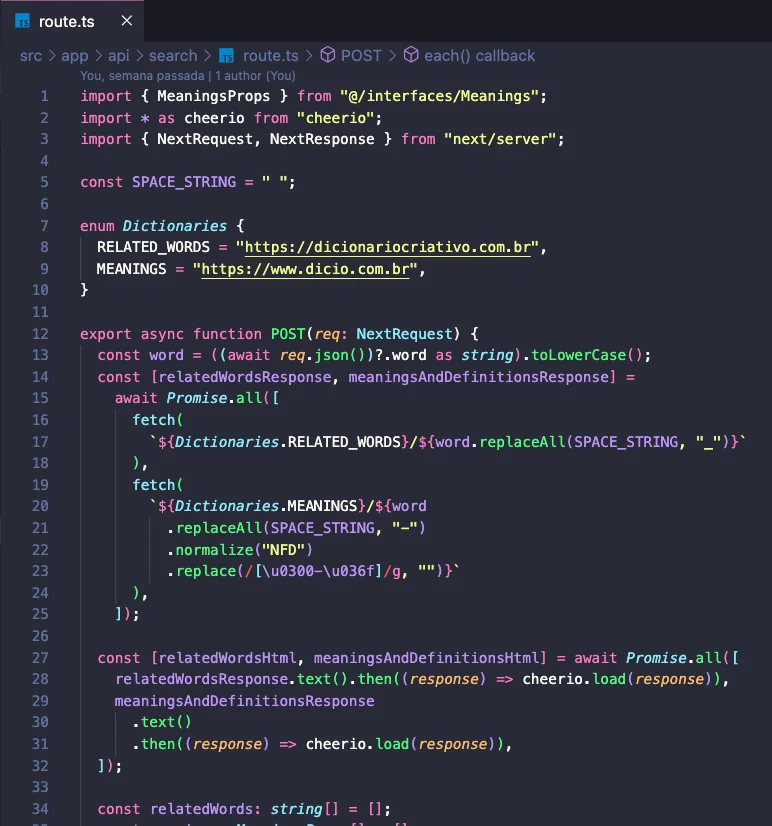Expand the chevron after api in the breadcrumb
This screenshot has height=826, width=772.
coord(139,55)
